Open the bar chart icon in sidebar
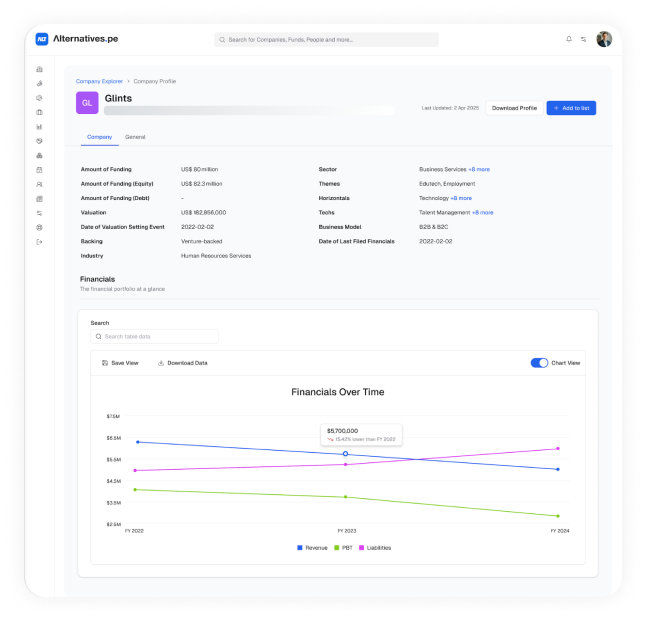Image resolution: width=646 pixels, height=621 pixels. point(39,127)
